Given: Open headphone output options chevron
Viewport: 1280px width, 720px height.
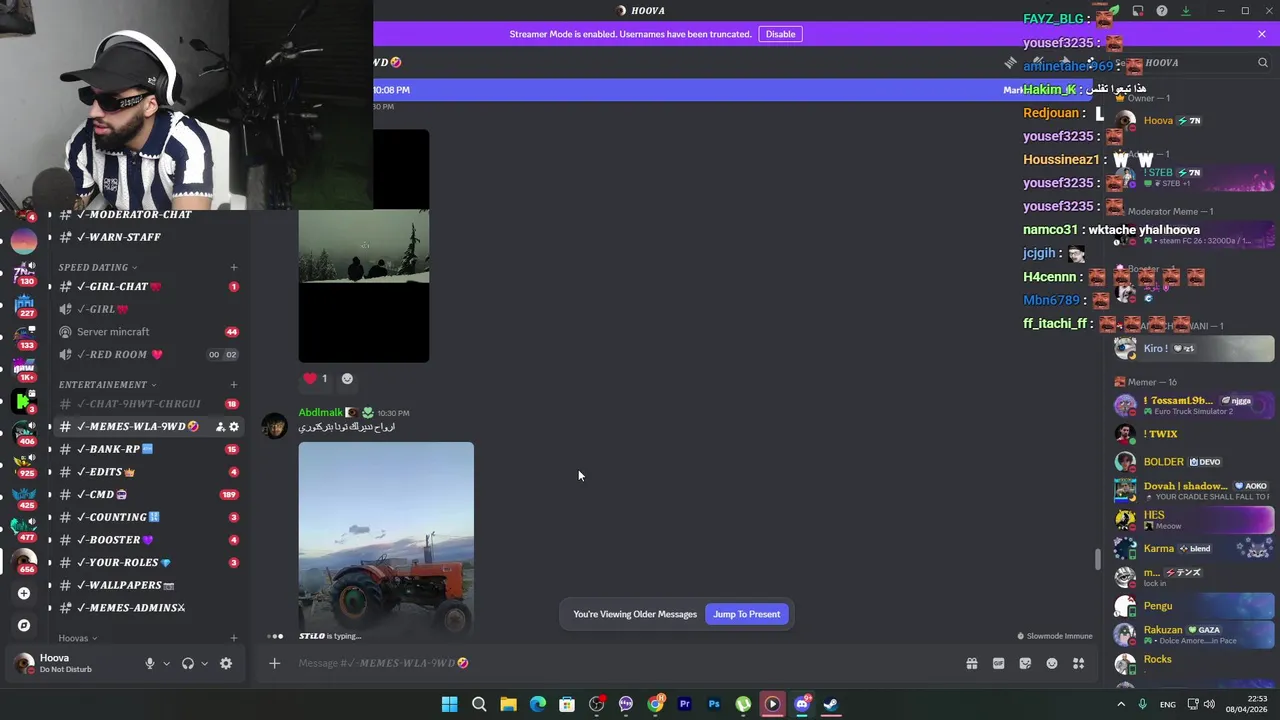Looking at the screenshot, I should coord(204,663).
